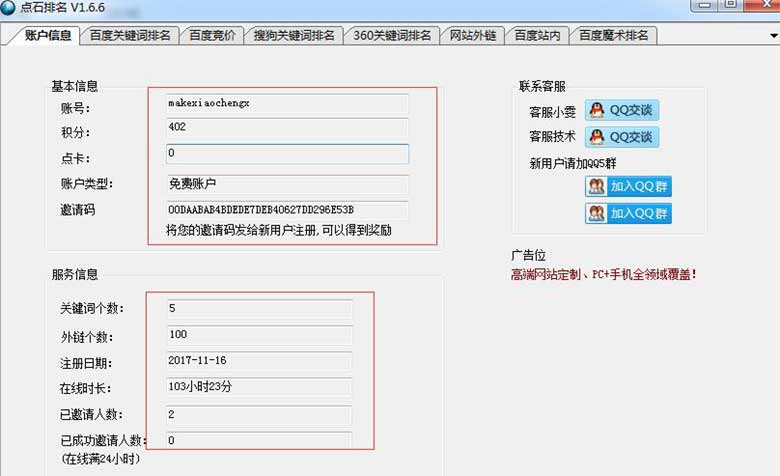The height and width of the screenshot is (476, 780).
Task: Expand the tab overflow dropdown arrow
Action: [774, 36]
